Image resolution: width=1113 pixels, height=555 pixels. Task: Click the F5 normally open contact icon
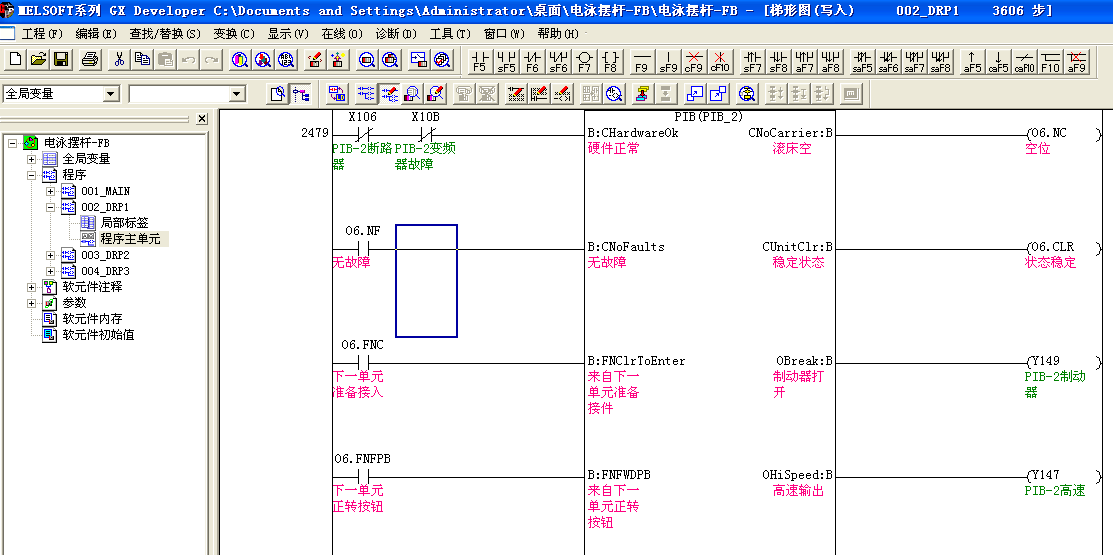click(480, 61)
